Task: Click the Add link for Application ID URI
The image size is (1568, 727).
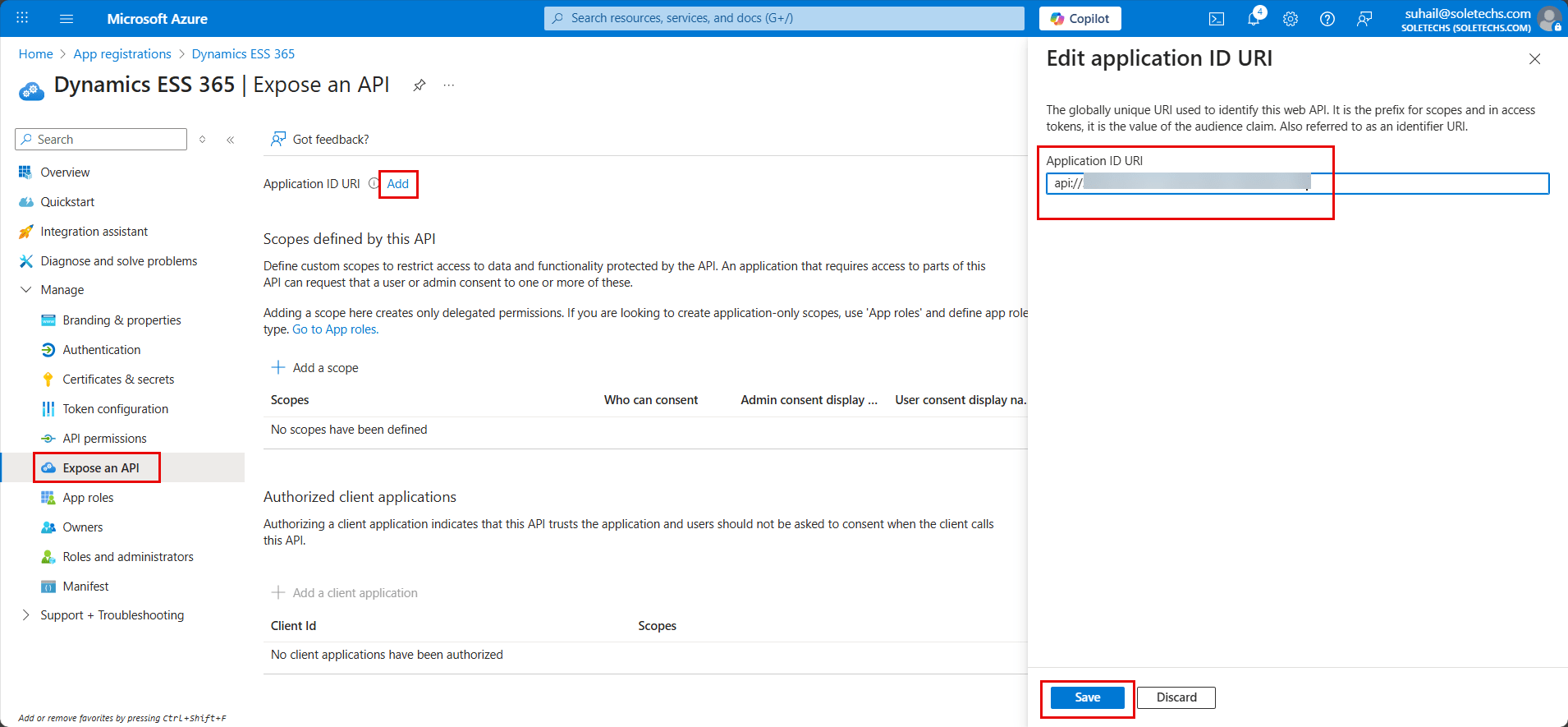Action: (x=398, y=184)
